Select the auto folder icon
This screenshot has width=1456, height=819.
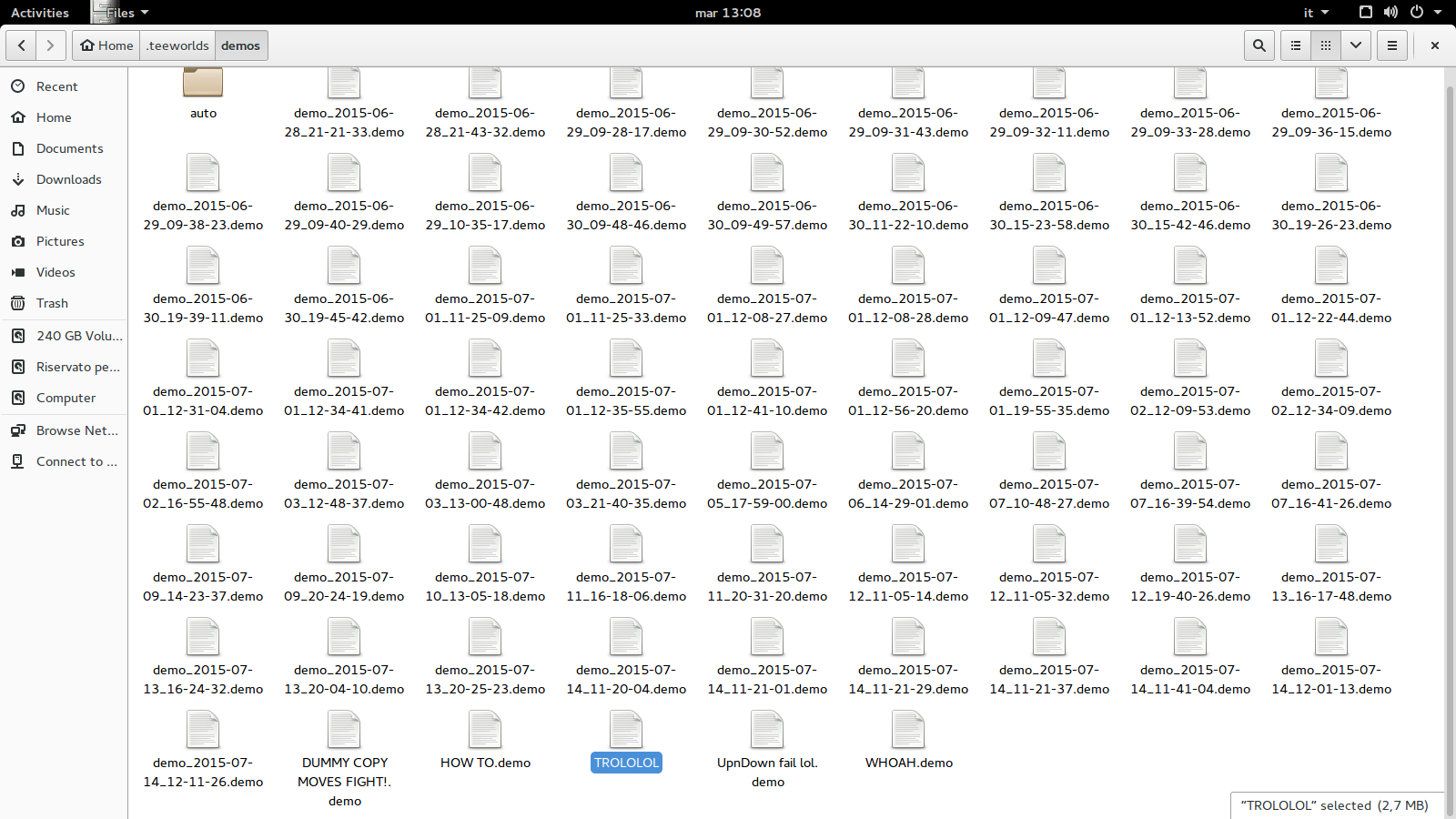pyautogui.click(x=203, y=84)
